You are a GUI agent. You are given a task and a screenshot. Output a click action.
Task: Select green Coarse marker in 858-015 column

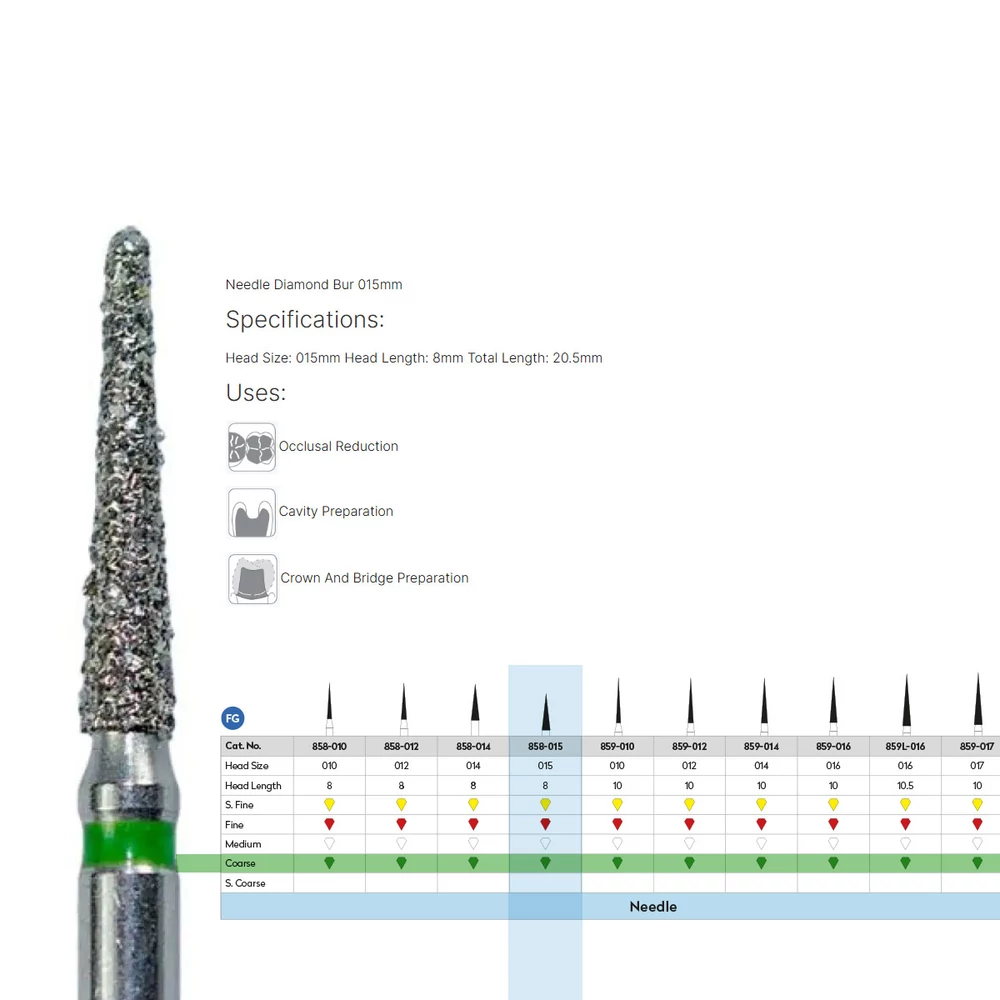(545, 863)
